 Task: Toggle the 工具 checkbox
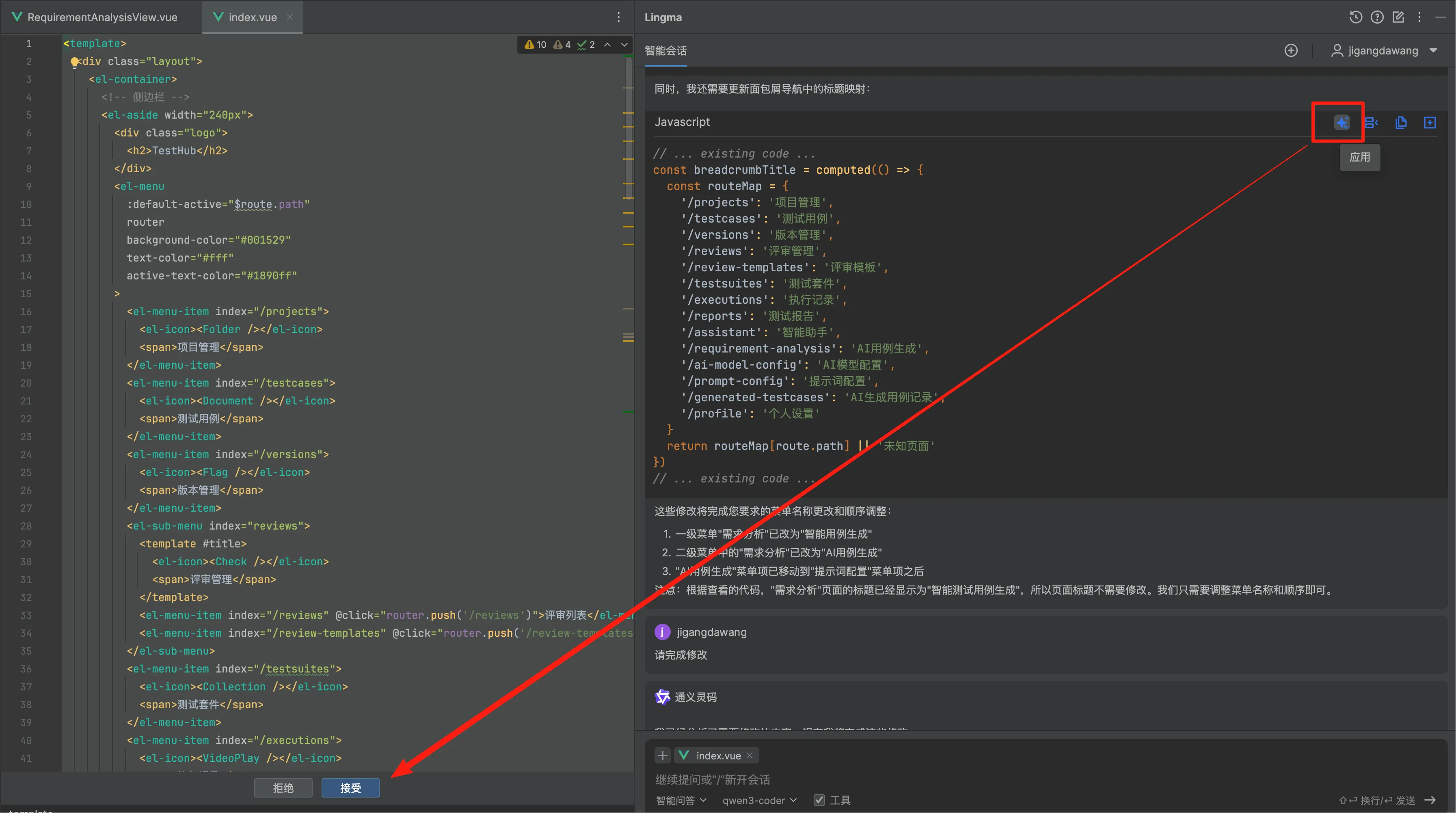click(x=819, y=800)
